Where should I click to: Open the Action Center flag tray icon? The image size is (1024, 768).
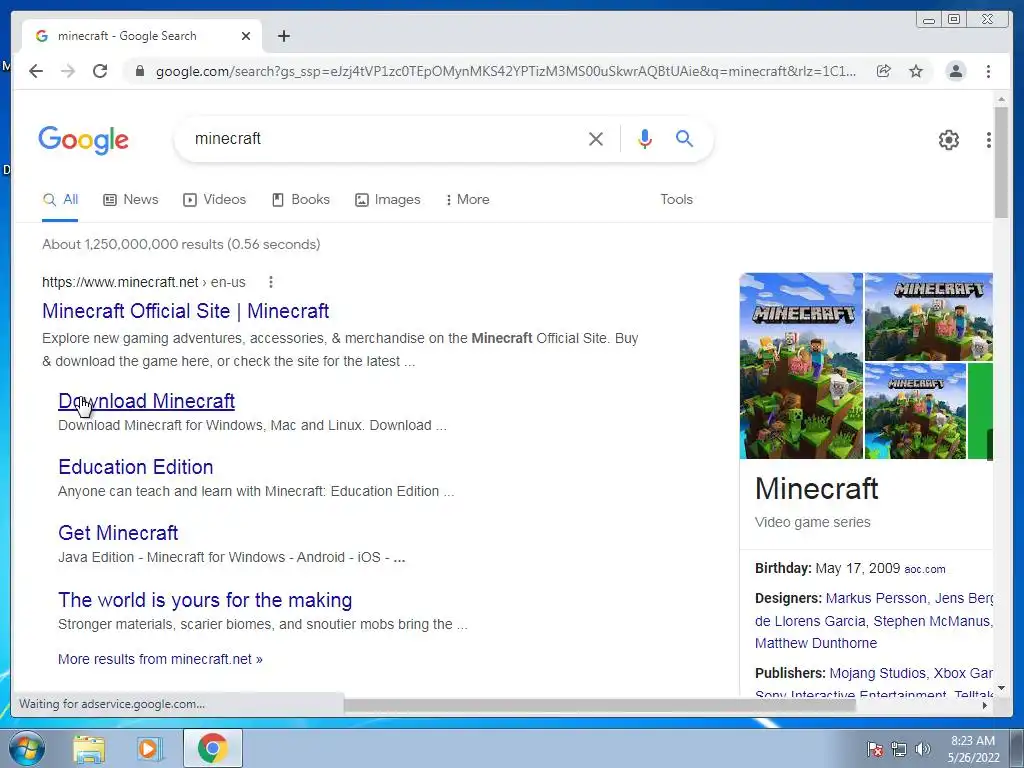point(875,749)
